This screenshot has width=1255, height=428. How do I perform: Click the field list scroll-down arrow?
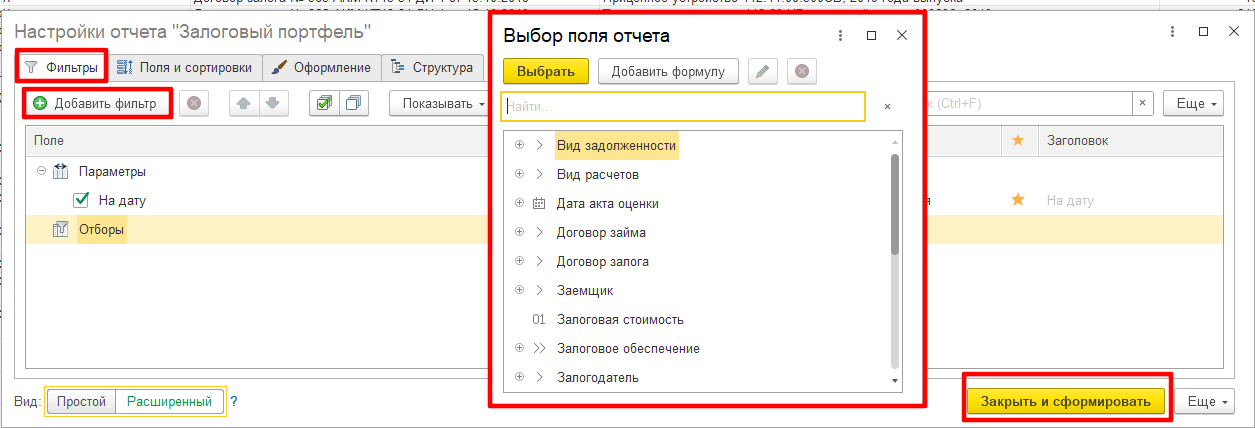[895, 381]
